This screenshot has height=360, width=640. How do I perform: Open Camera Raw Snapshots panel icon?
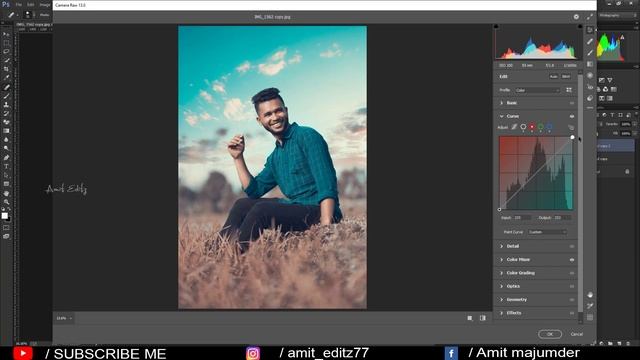coord(590,98)
